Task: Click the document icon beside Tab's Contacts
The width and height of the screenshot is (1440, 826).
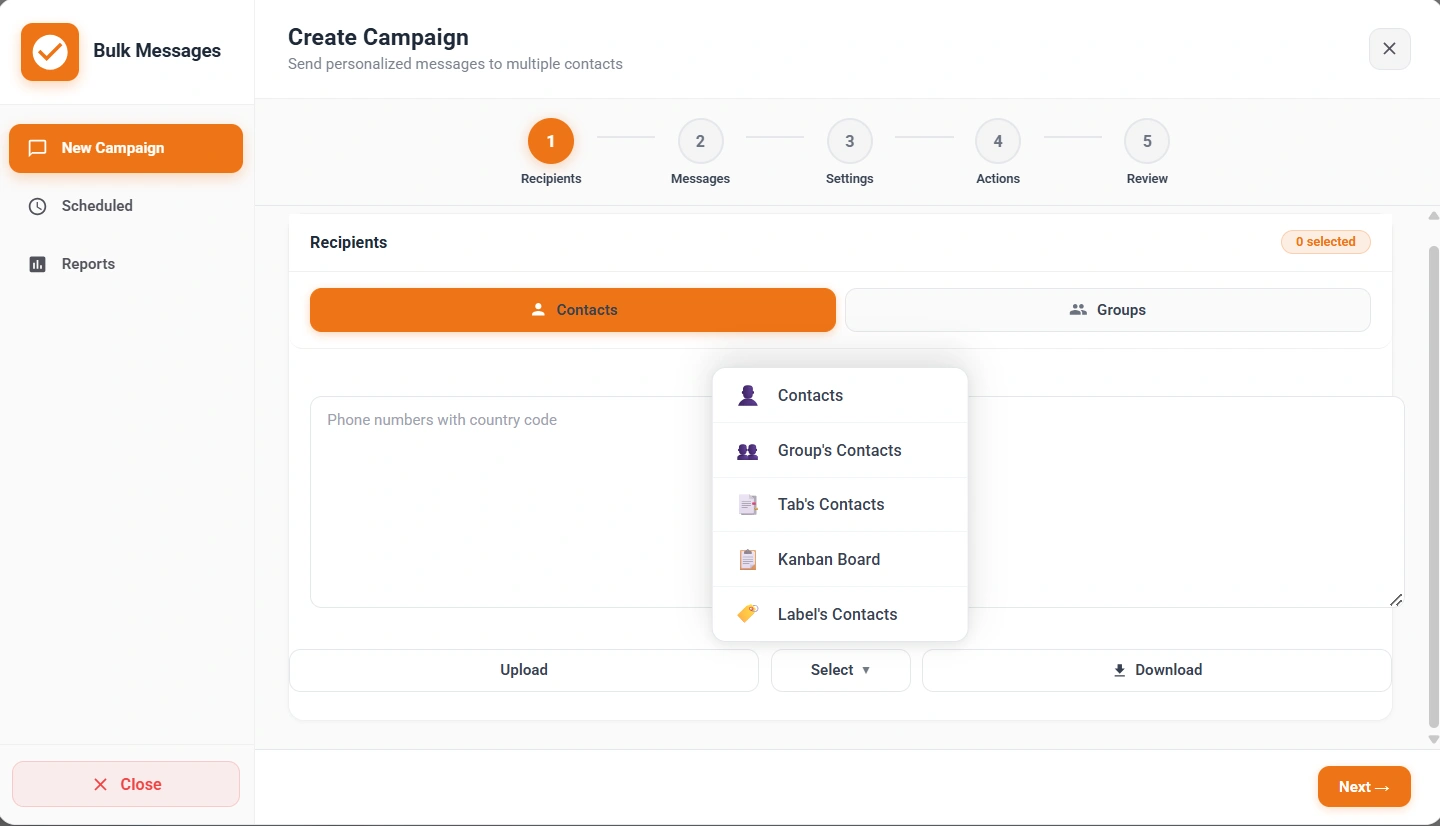Action: [748, 505]
